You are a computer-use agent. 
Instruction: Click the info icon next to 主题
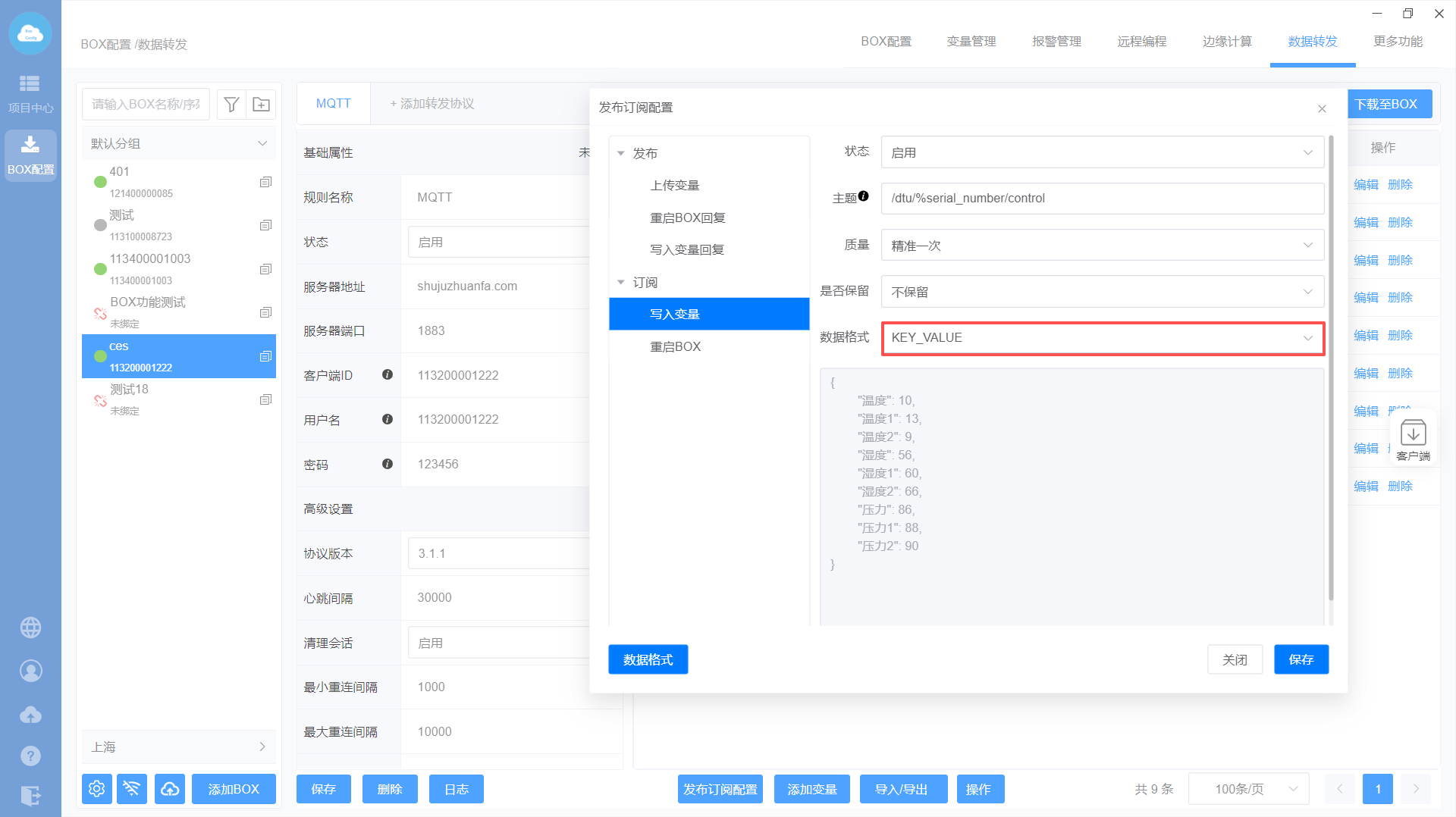(863, 196)
